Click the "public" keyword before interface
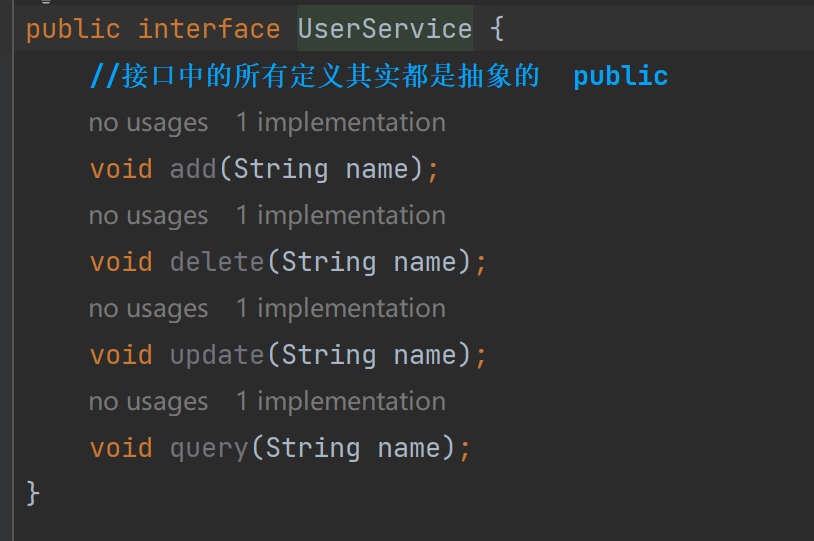 coord(73,29)
